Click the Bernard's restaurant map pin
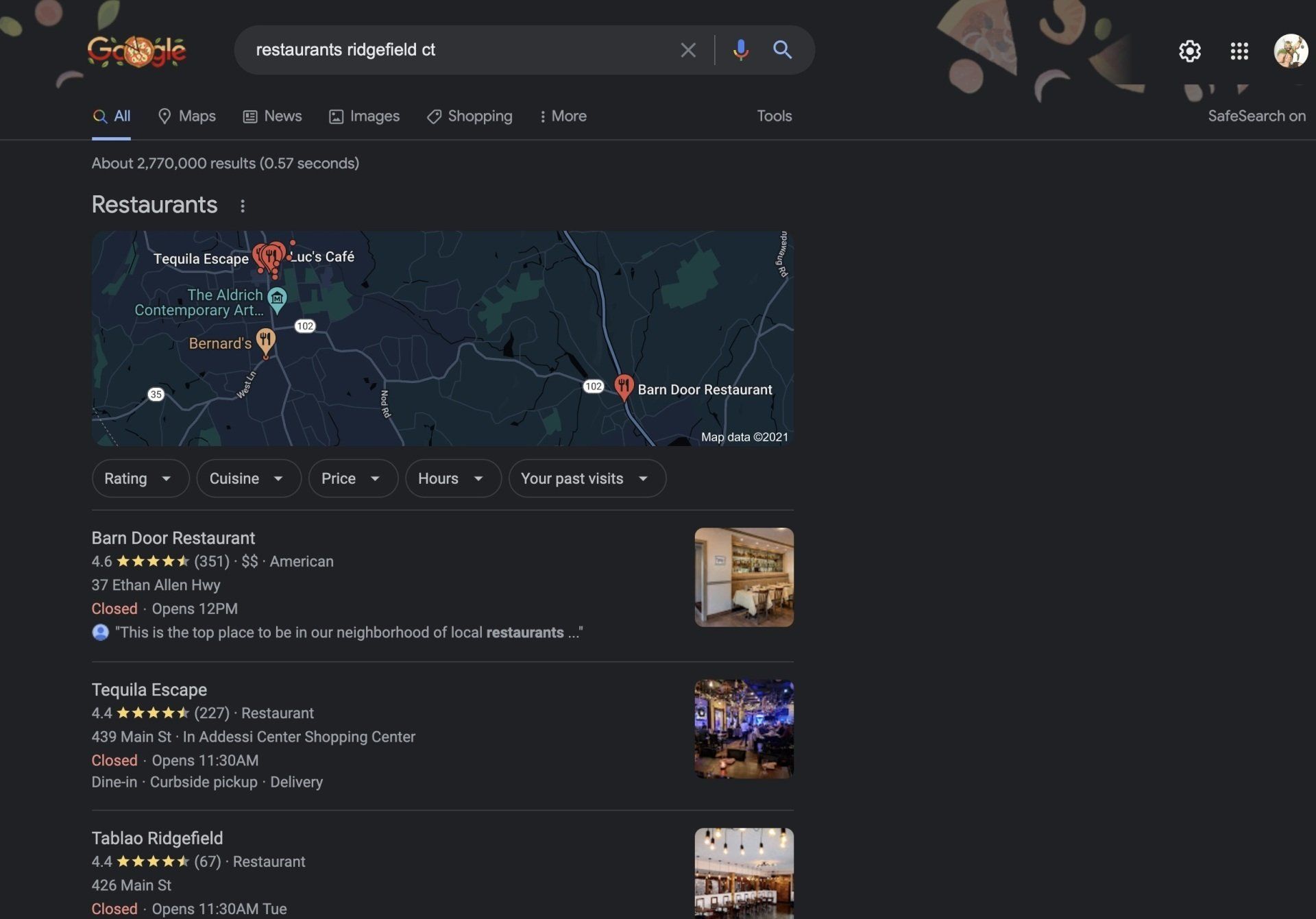The width and height of the screenshot is (1316, 919). click(266, 340)
